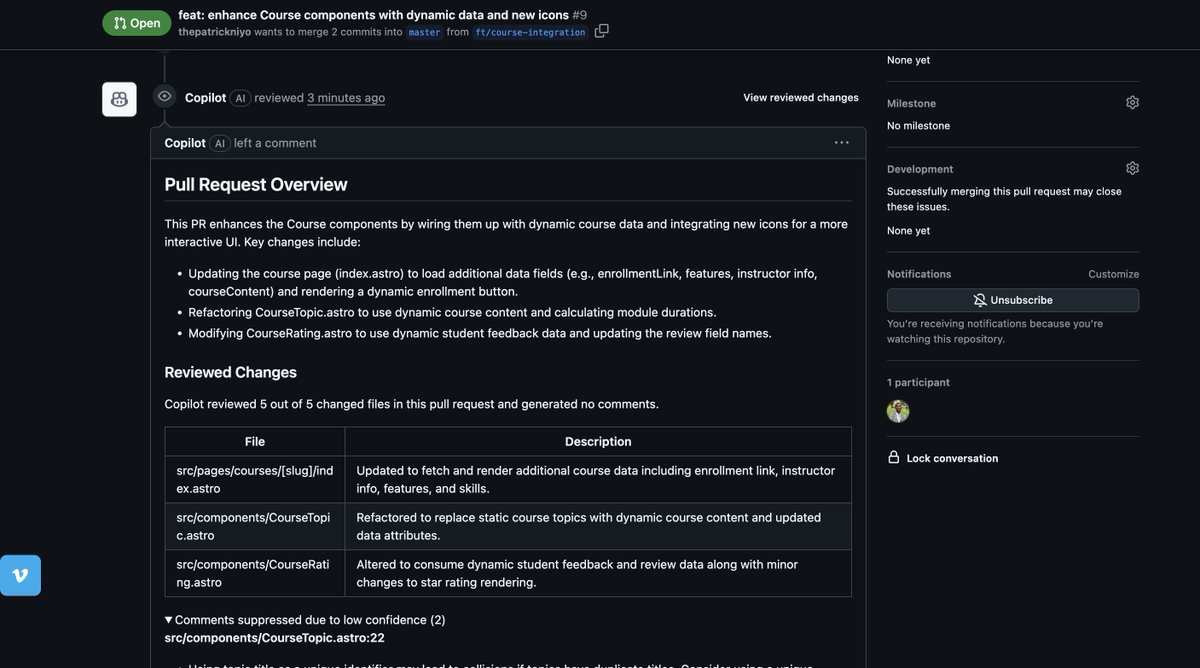Click the Copilot avatar icon beside review
Image resolution: width=1200 pixels, height=668 pixels.
click(x=119, y=99)
